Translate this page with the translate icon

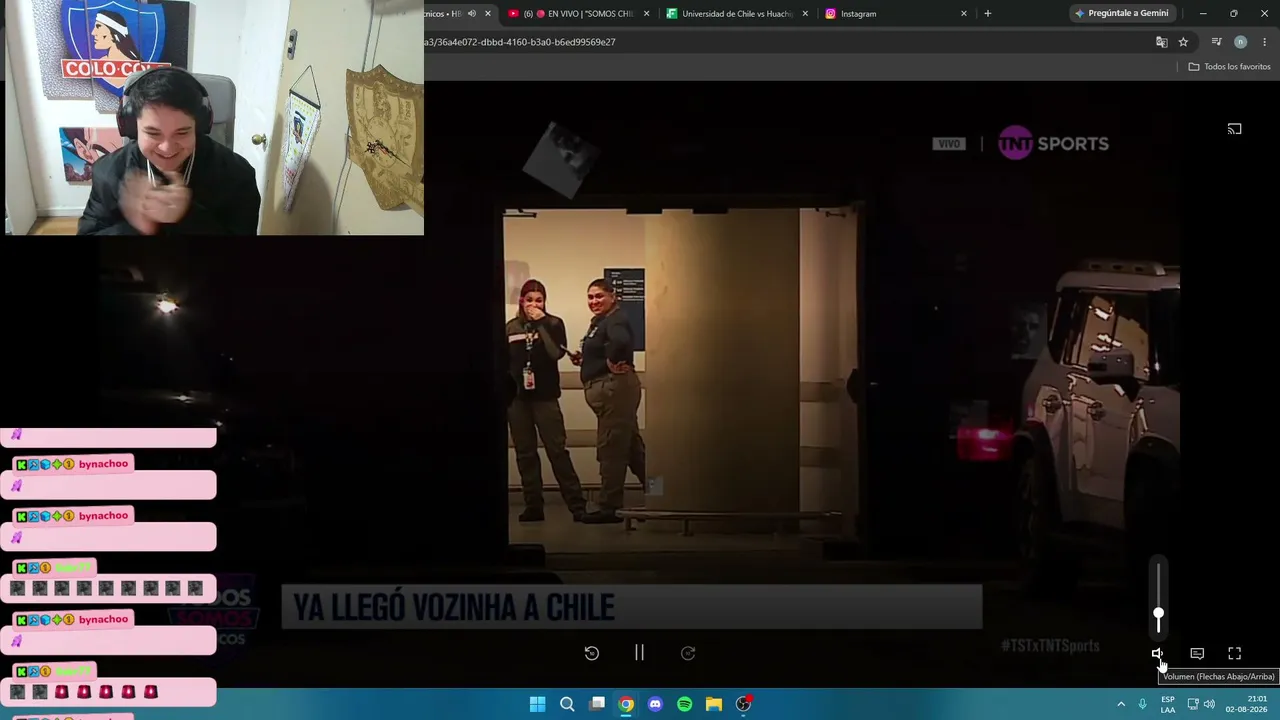point(1161,42)
